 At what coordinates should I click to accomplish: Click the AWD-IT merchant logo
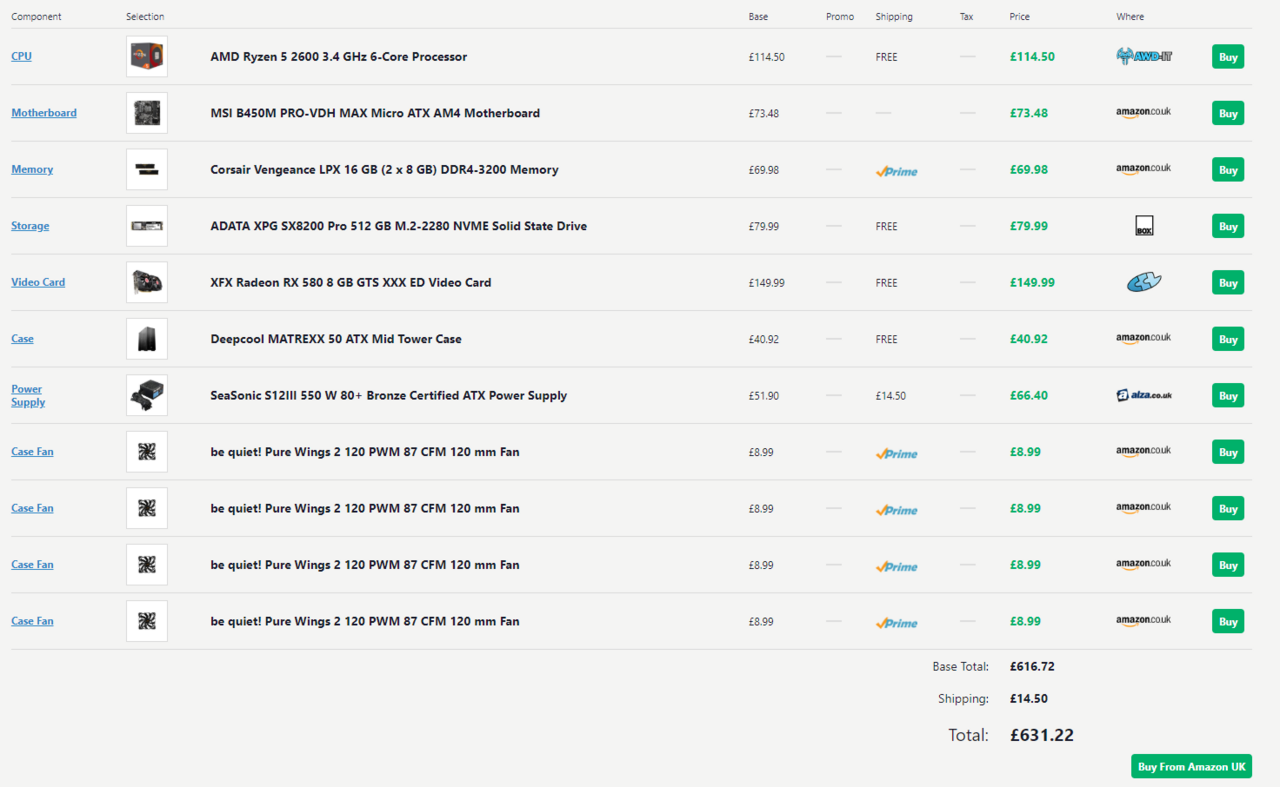click(1144, 56)
